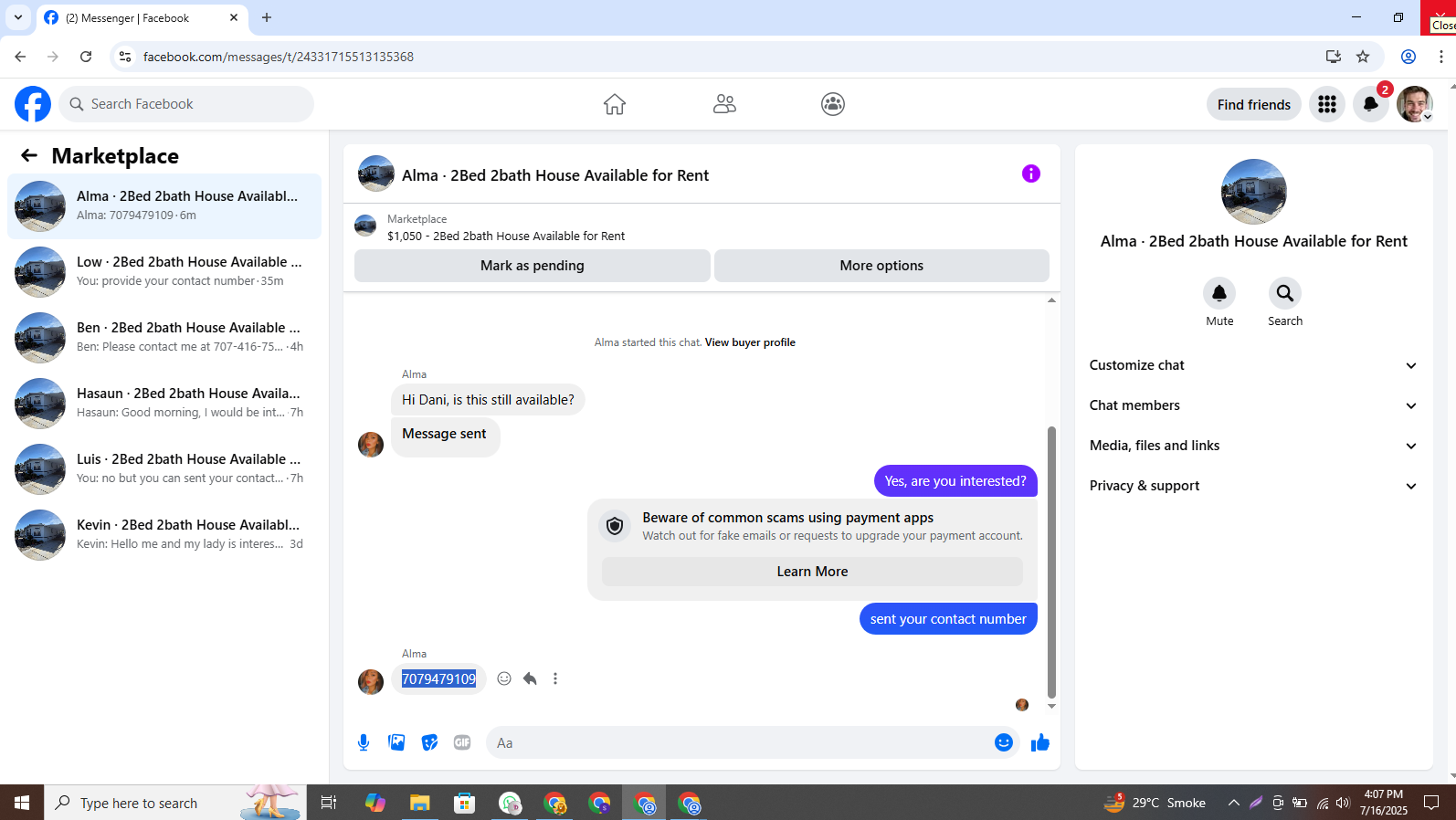Open the action center notification icon
The height and width of the screenshot is (820, 1456).
(1431, 803)
